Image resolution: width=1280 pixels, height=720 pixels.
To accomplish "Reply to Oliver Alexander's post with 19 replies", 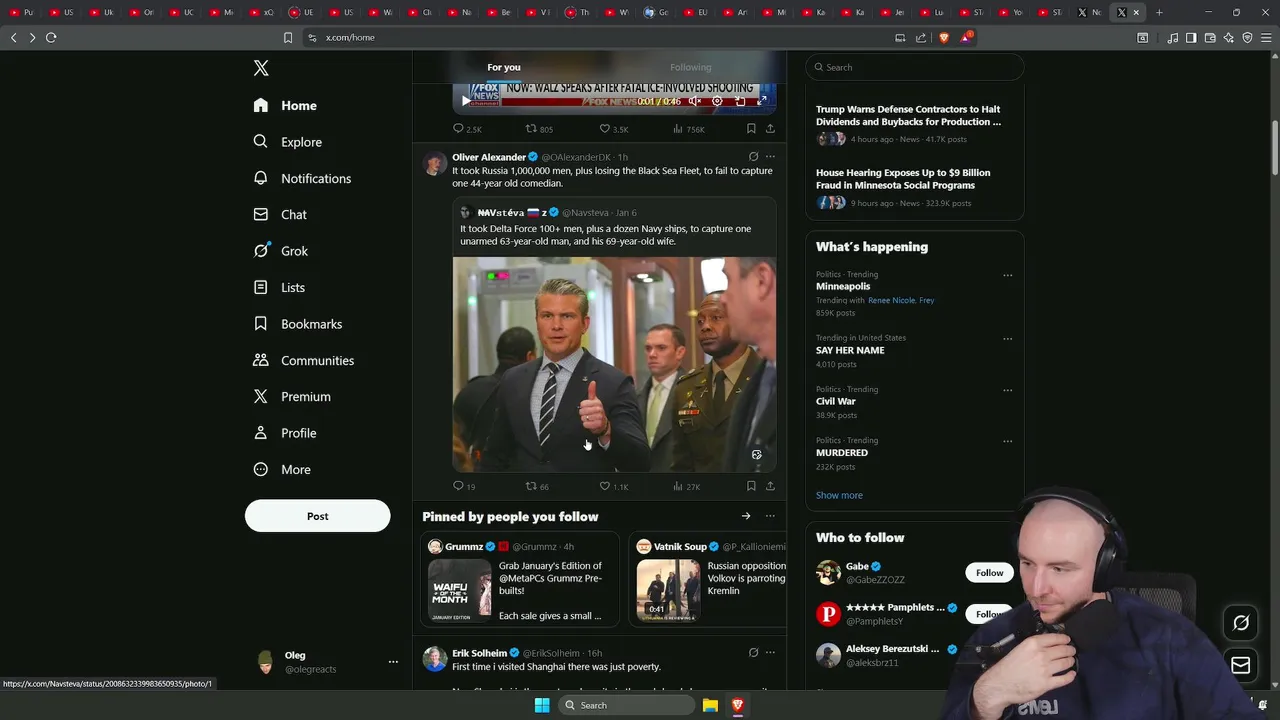I will [x=464, y=486].
